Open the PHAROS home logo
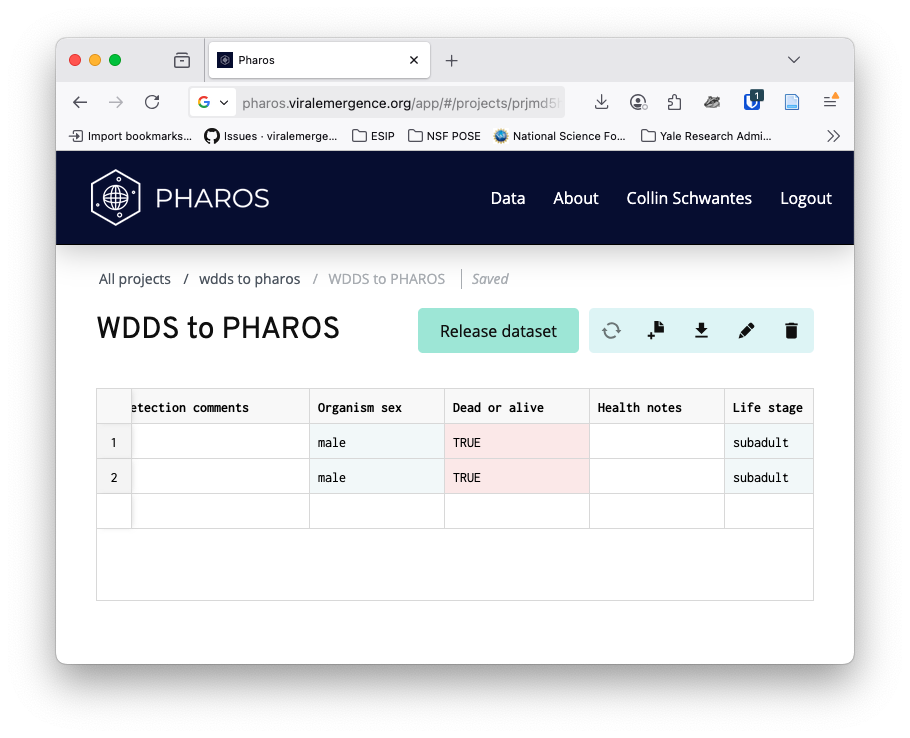This screenshot has width=910, height=738. [180, 197]
